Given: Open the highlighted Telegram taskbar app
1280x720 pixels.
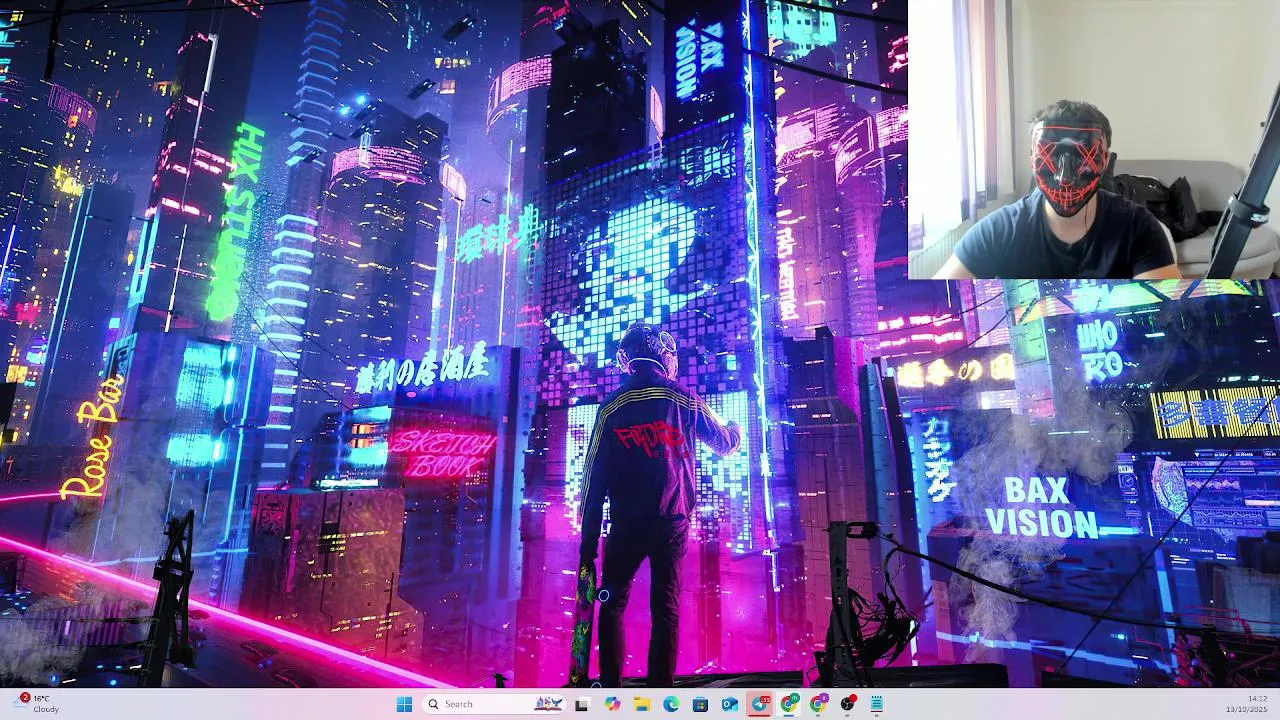Looking at the screenshot, I should point(760,704).
